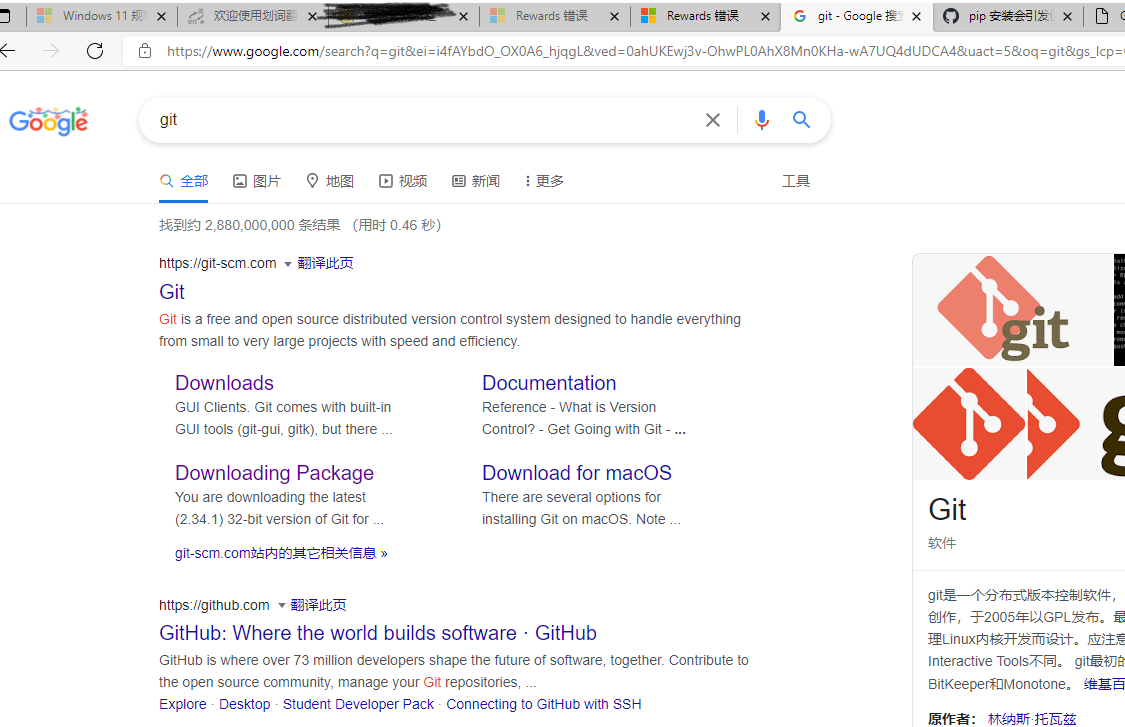This screenshot has width=1125, height=727.
Task: Open the Downloads sitelink
Action: point(224,383)
